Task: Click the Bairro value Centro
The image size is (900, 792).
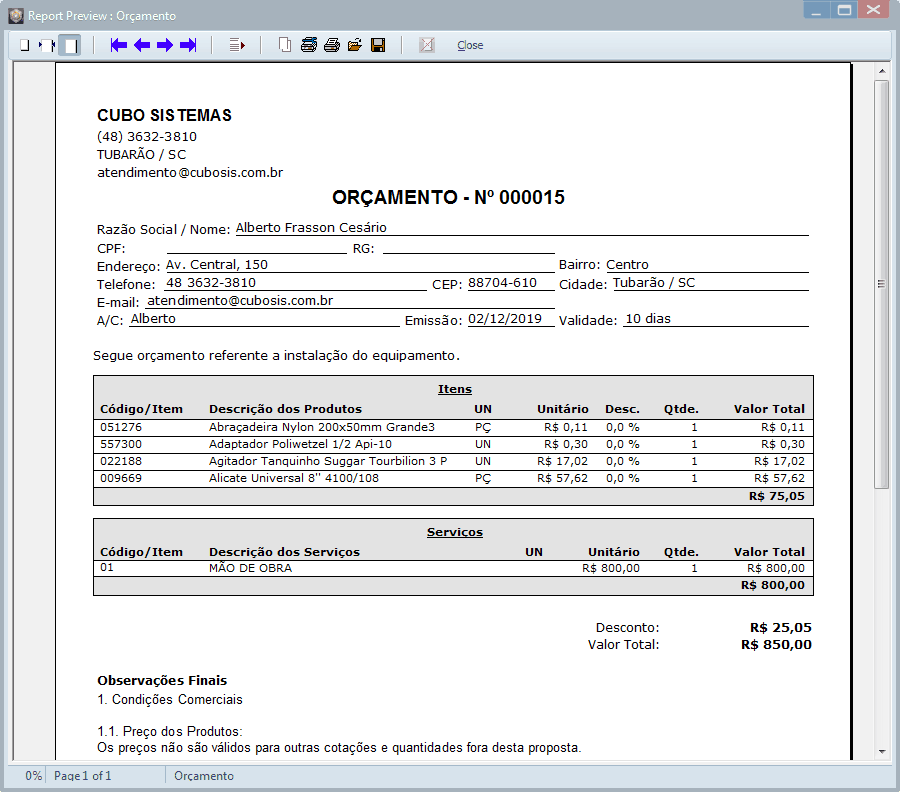Action: (627, 265)
